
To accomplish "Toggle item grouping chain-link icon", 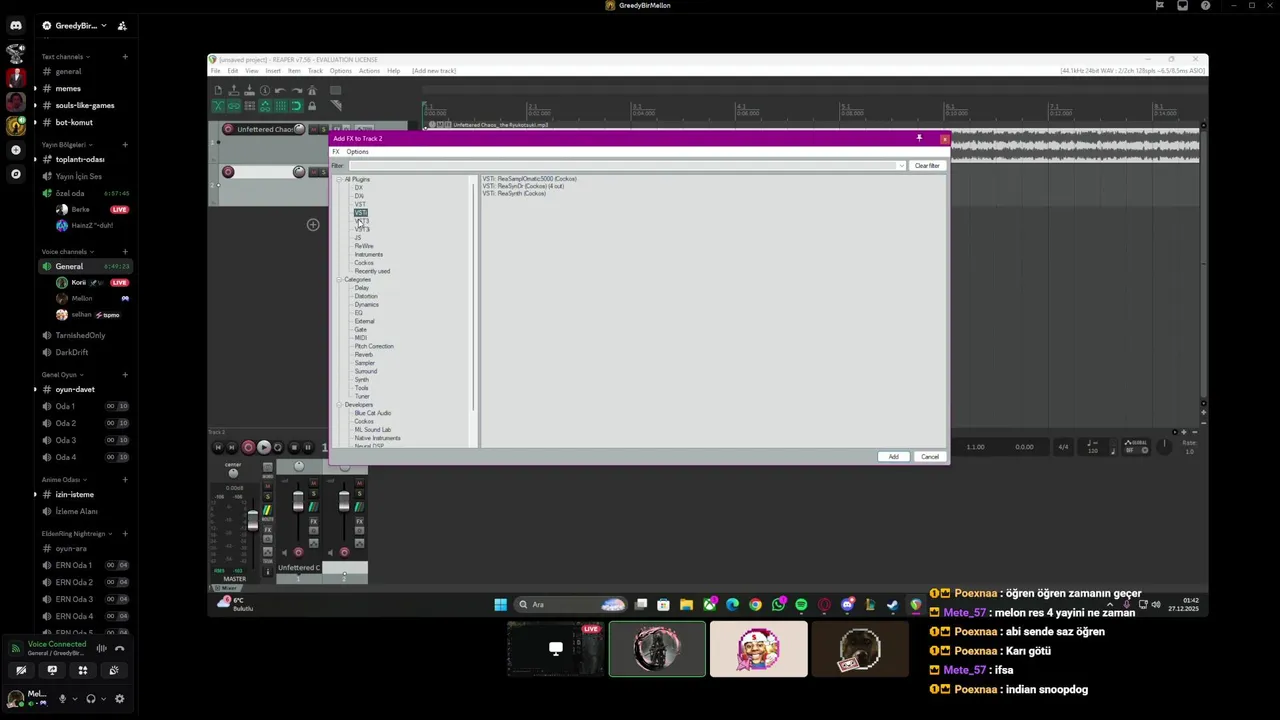I will 234,106.
